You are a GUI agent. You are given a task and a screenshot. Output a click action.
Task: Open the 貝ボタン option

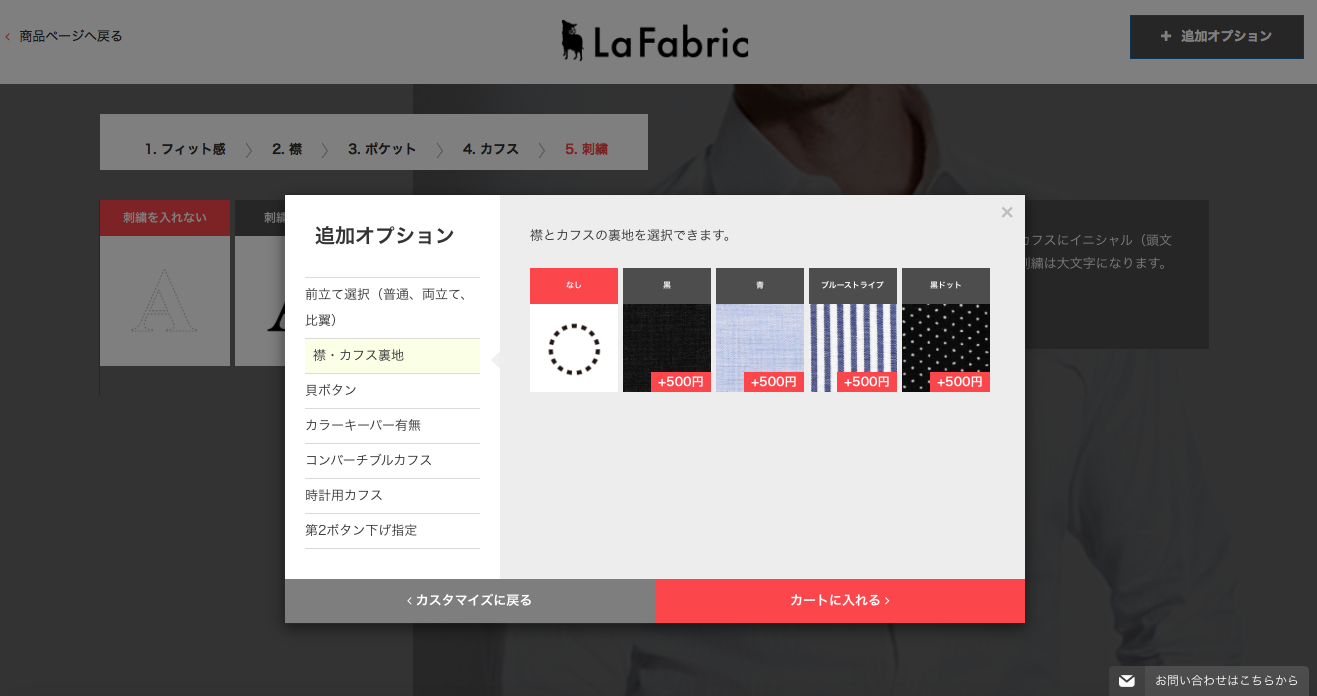coord(392,391)
